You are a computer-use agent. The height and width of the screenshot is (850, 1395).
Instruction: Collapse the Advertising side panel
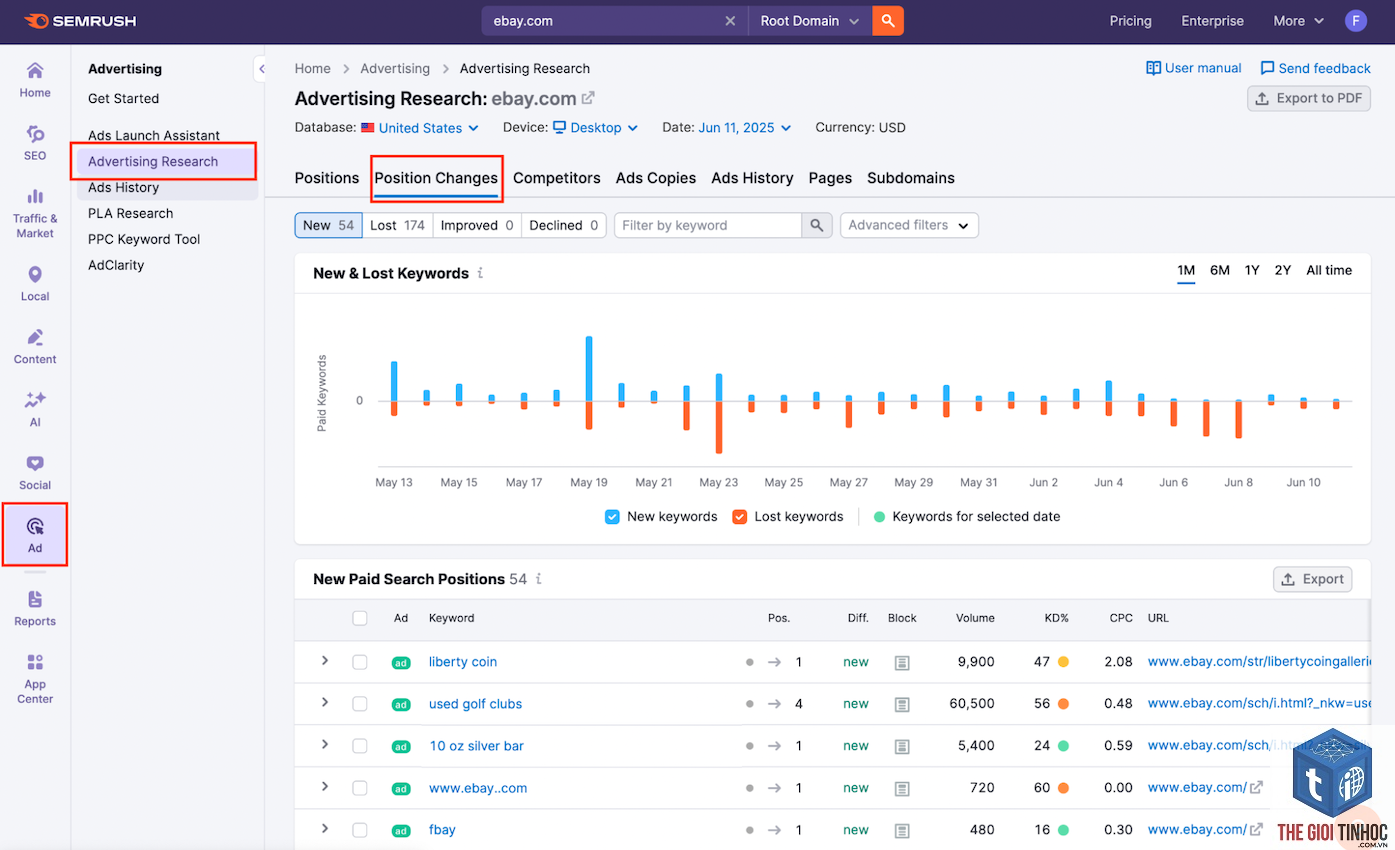261,69
